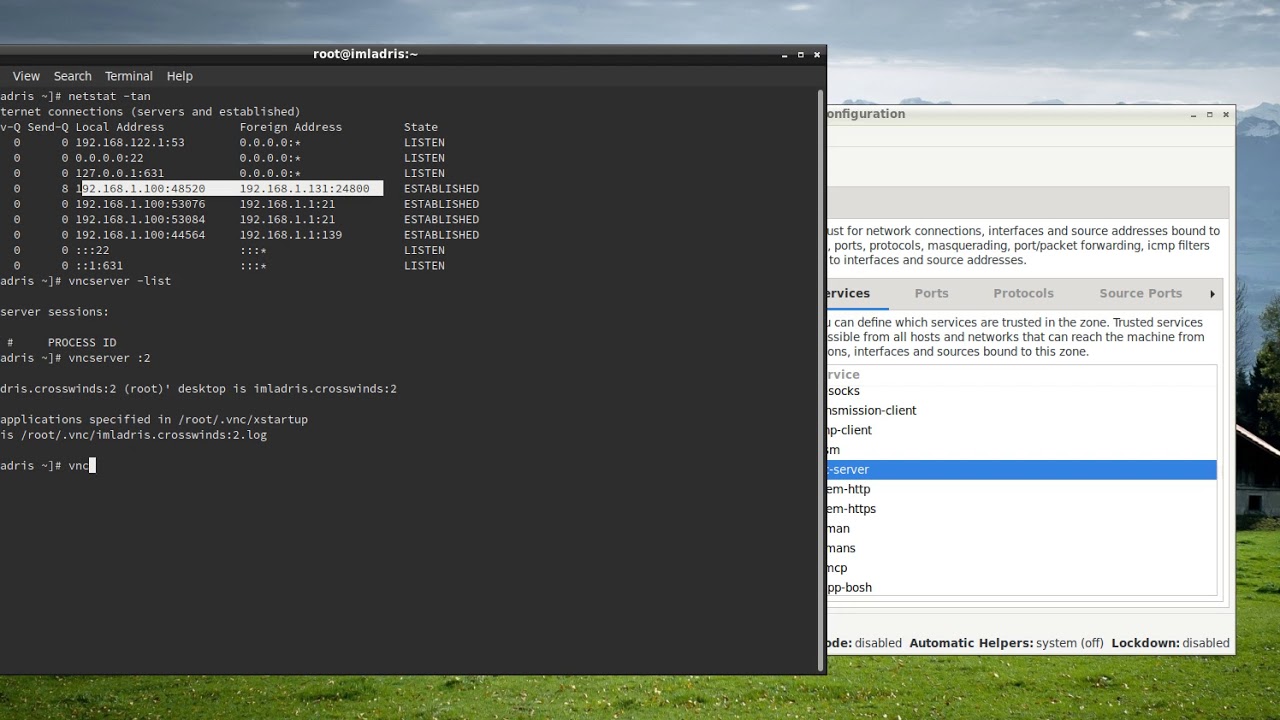
Task: Click the vncserver -list command line
Action: (85, 281)
